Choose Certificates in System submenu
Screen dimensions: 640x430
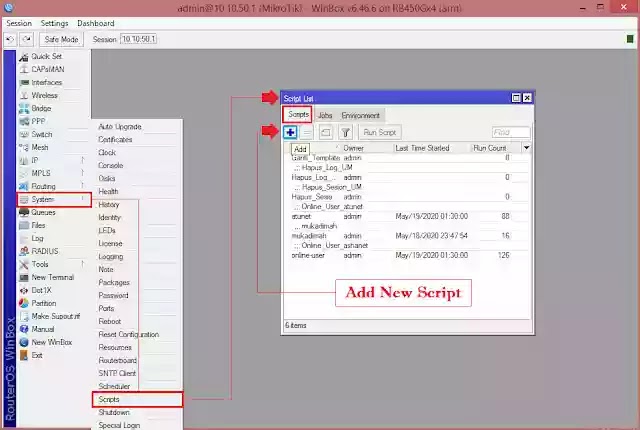(x=115, y=140)
